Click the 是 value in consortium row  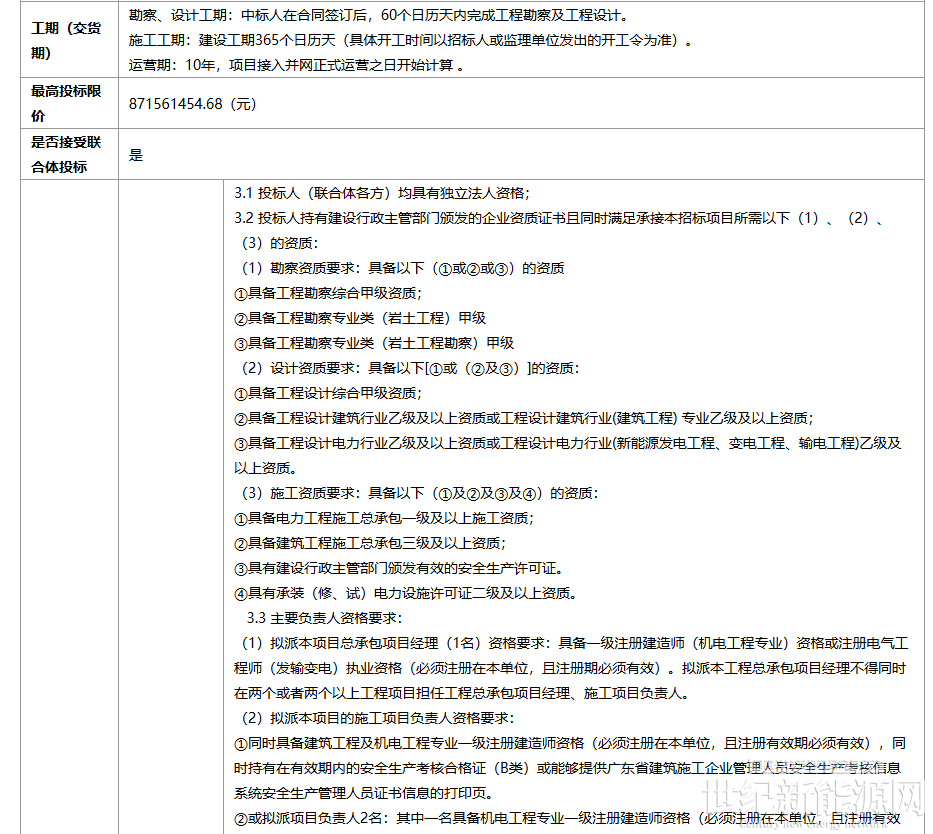(137, 155)
